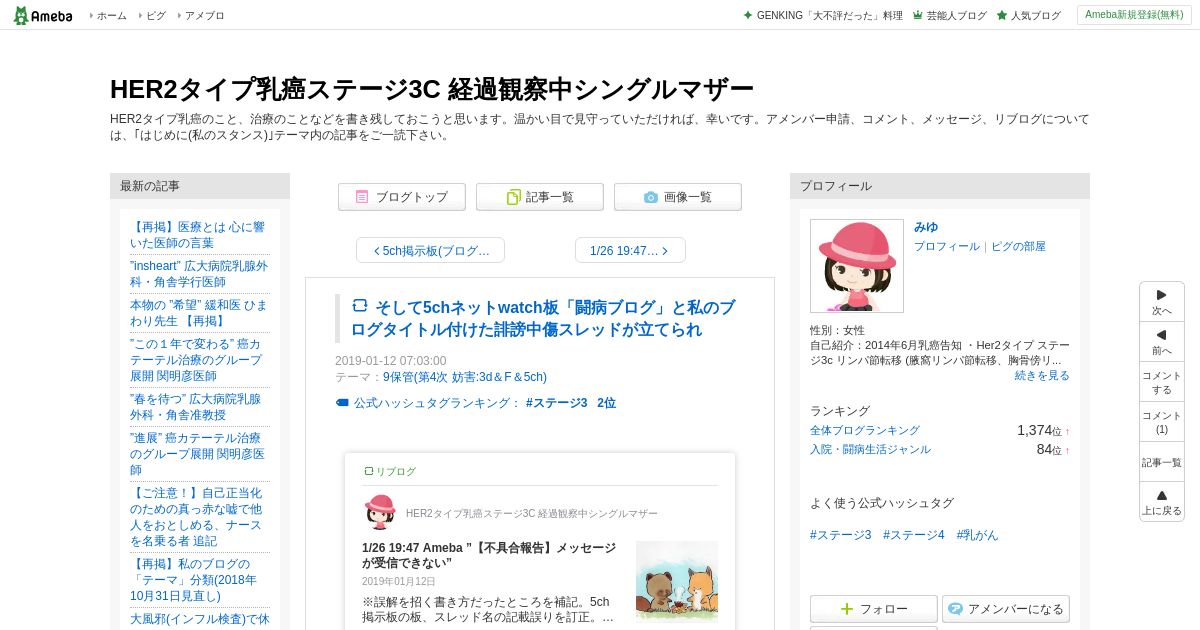
Task: Click the camera icon on 画像一覧
Action: pos(651,197)
